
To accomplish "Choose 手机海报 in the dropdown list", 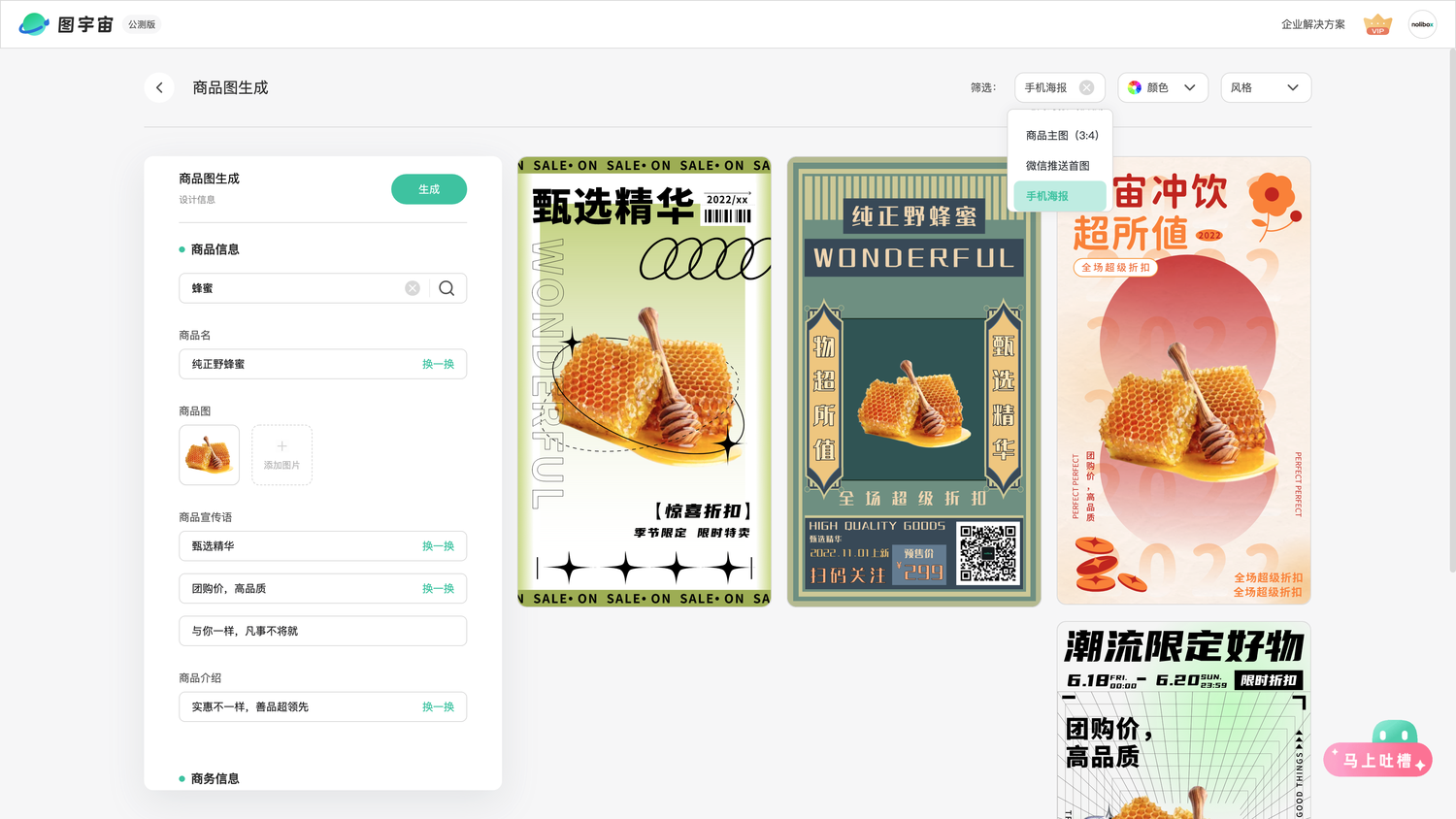I will 1060,196.
